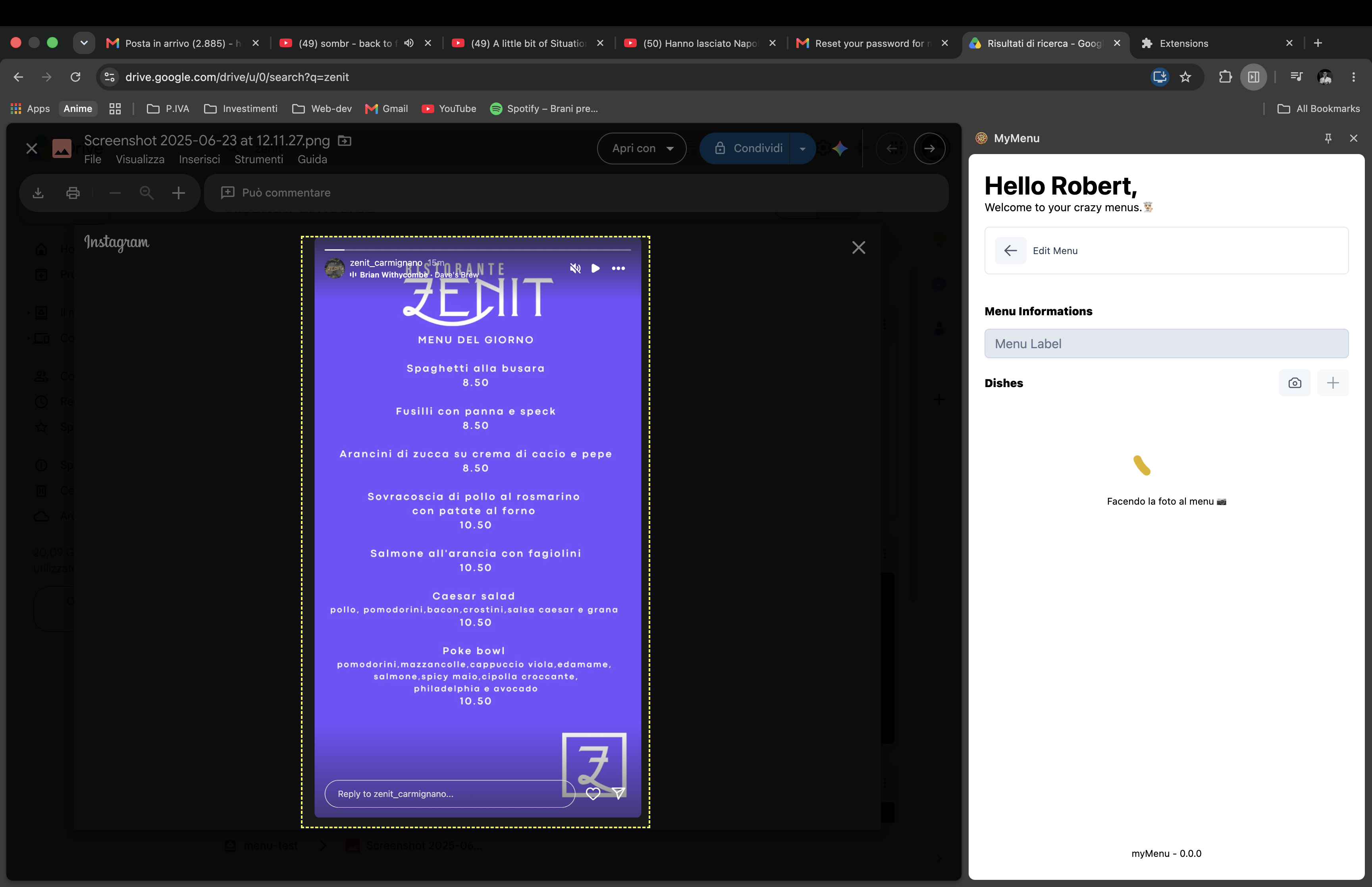
Task: Click the Gemini sparkle icon
Action: tap(839, 148)
